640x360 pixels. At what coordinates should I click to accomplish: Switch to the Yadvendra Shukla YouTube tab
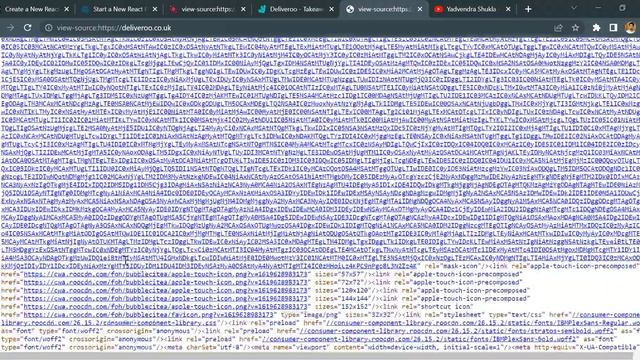(x=471, y=9)
